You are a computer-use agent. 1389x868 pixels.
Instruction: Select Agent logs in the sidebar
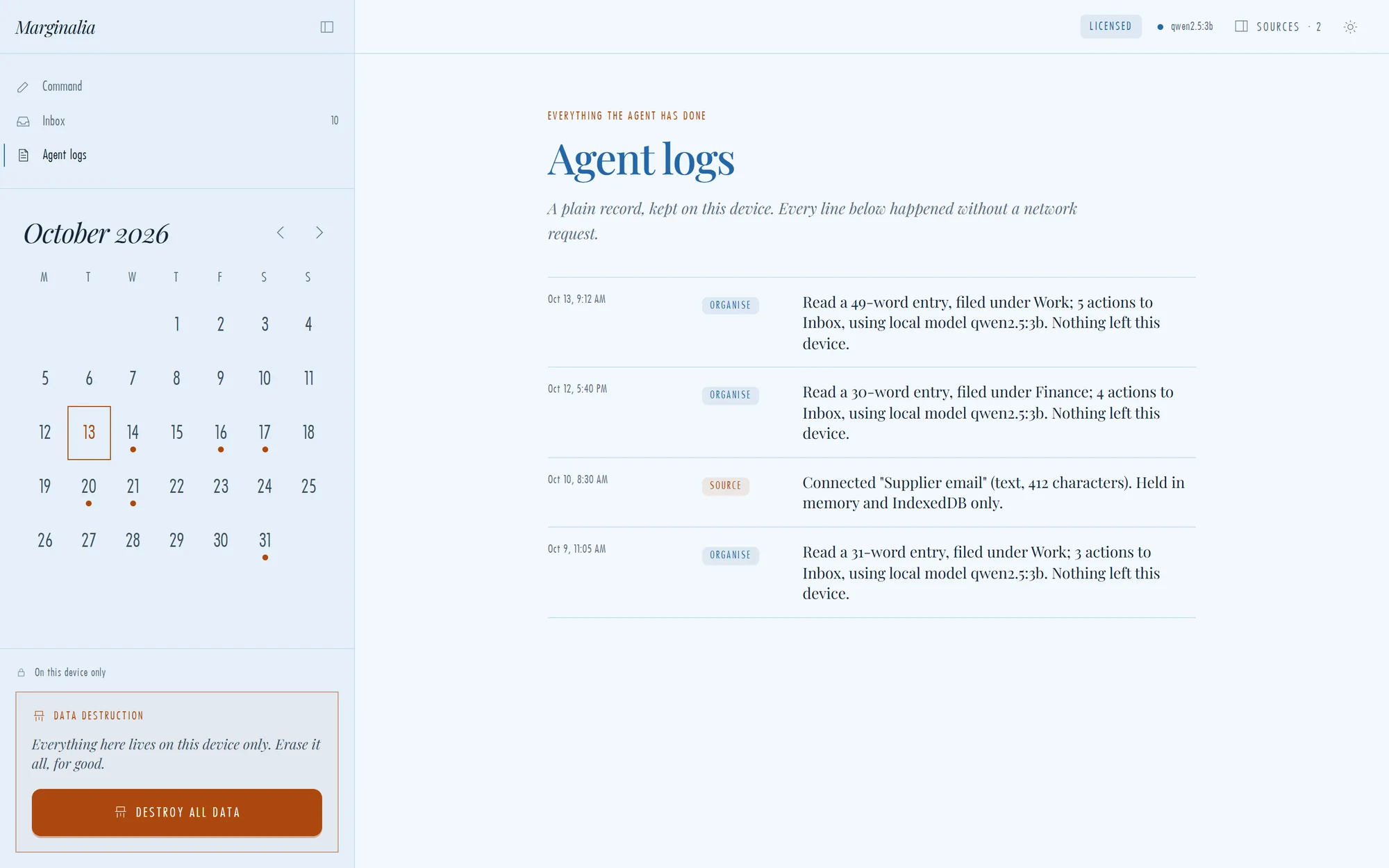pos(177,155)
